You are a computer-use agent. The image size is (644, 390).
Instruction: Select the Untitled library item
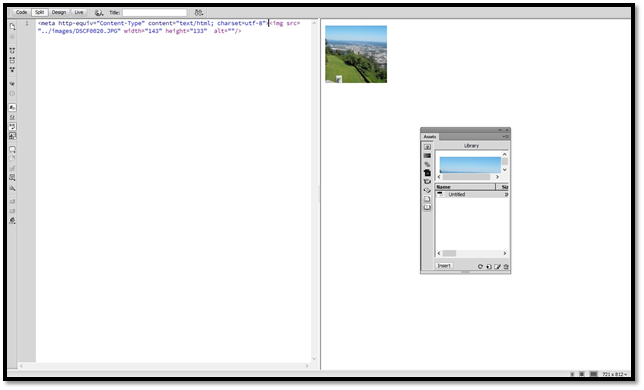click(x=472, y=195)
